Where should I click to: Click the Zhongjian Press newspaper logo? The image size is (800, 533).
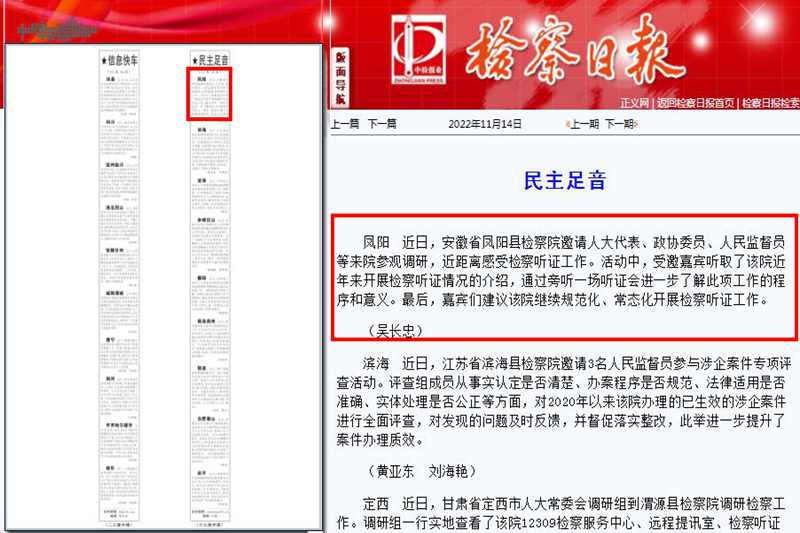419,49
